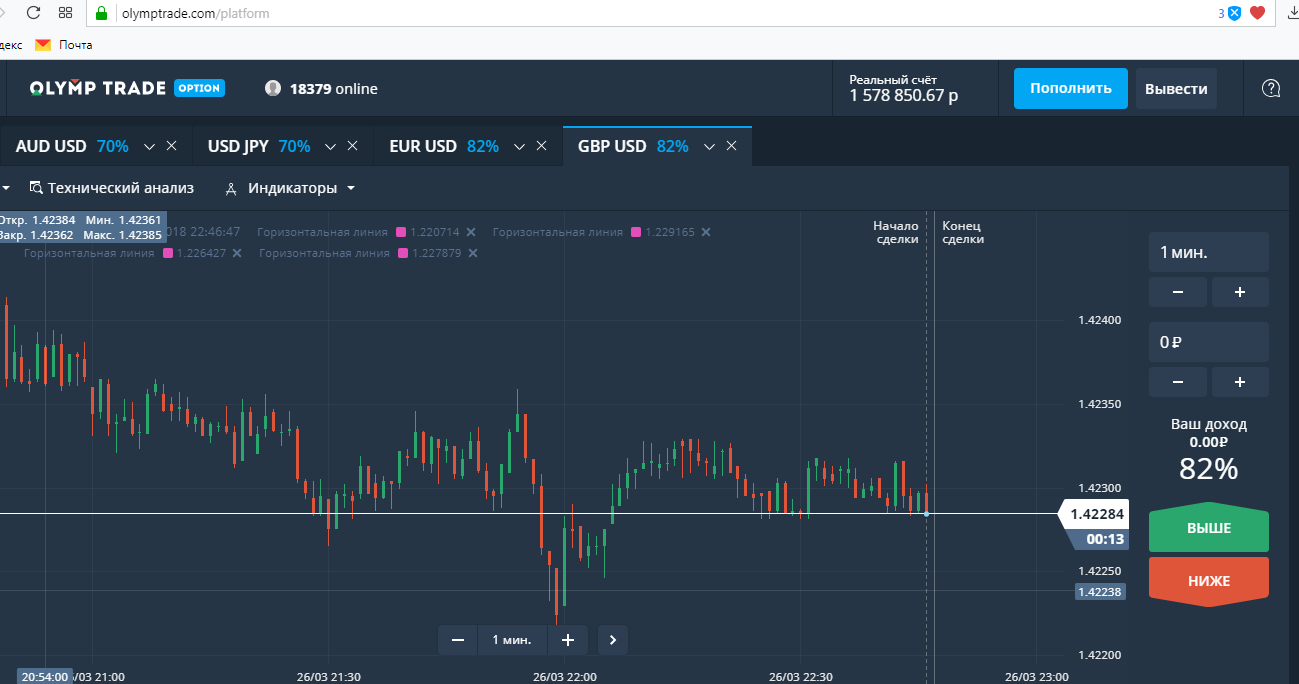Close the EUR USD tab
This screenshot has height=684, width=1299.
point(541,146)
